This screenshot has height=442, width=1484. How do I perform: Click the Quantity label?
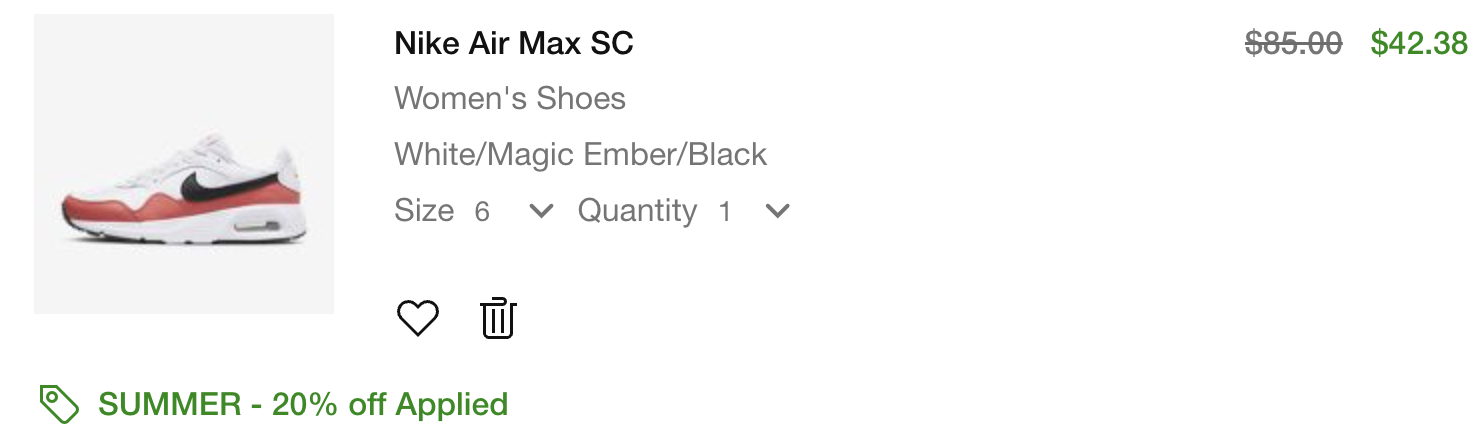click(x=637, y=211)
